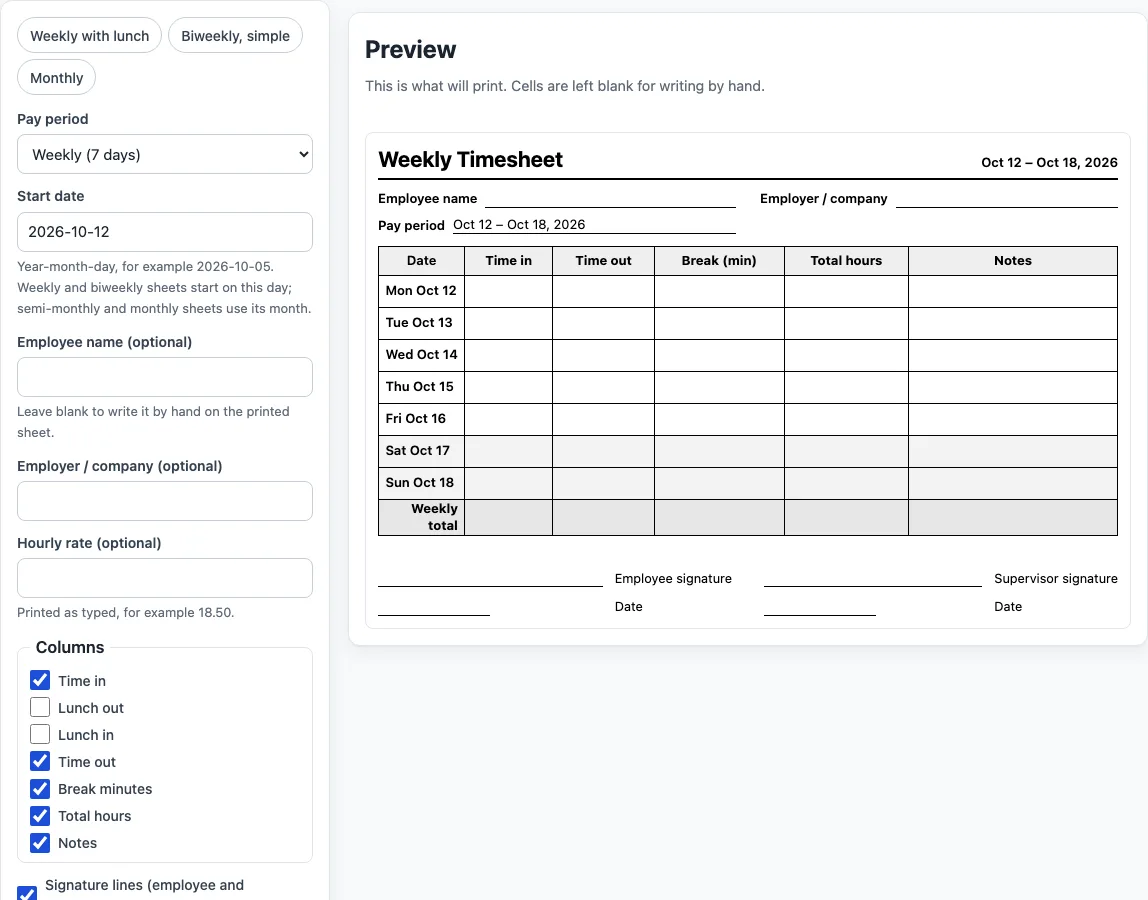Click the Weekly total row label
The width and height of the screenshot is (1148, 900).
(421, 517)
